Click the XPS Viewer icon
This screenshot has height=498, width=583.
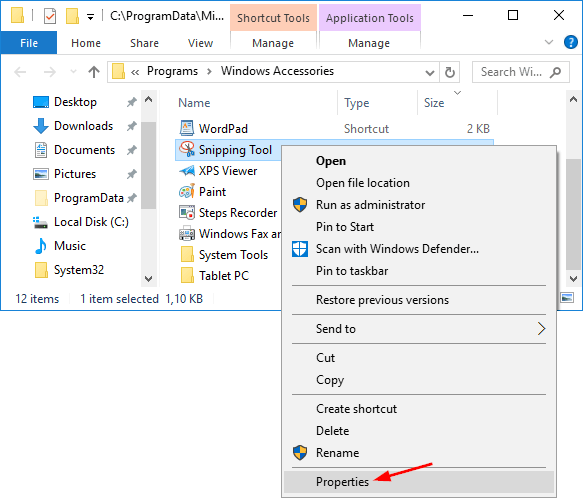[187, 171]
